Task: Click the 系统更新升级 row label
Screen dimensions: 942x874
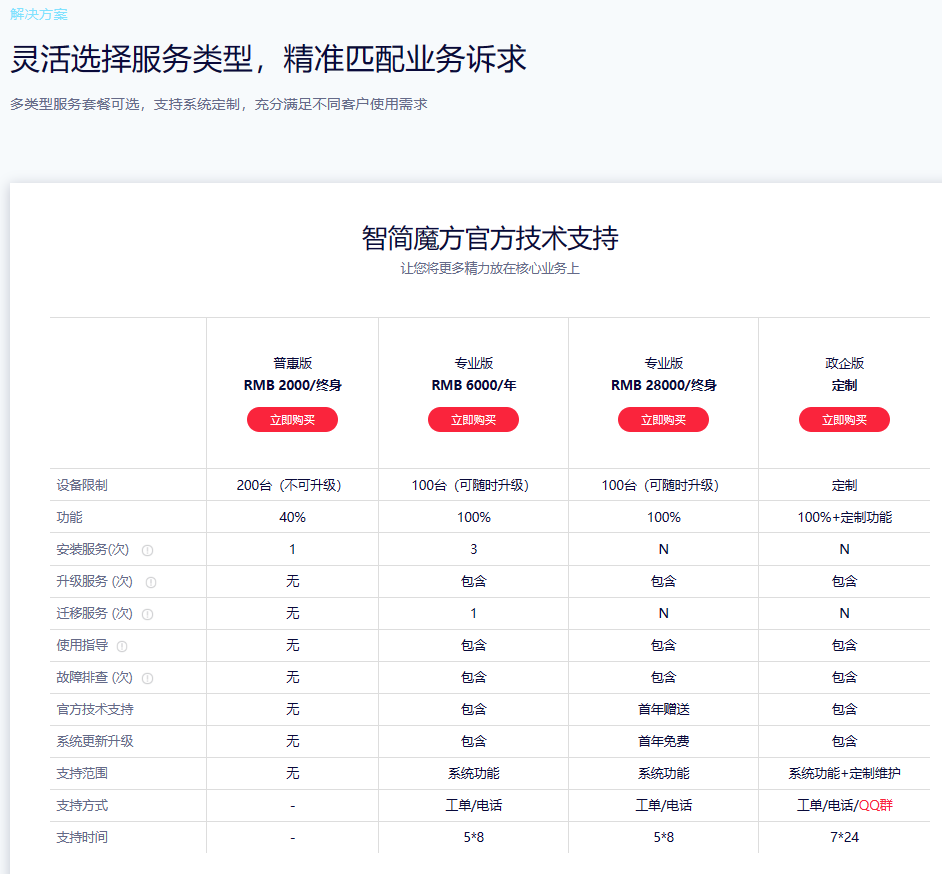Action: point(95,741)
